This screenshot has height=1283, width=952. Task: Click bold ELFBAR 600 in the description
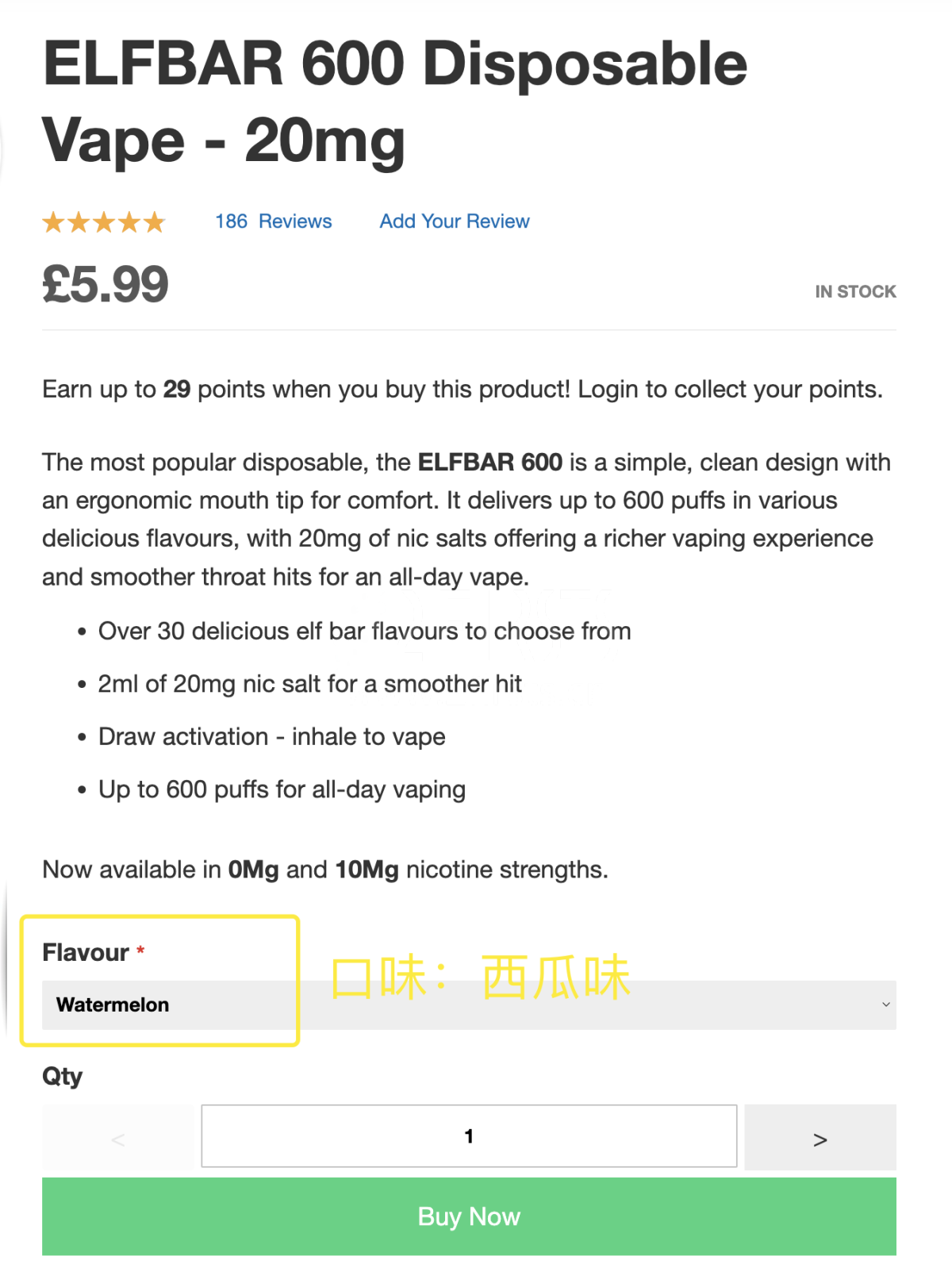(x=489, y=463)
